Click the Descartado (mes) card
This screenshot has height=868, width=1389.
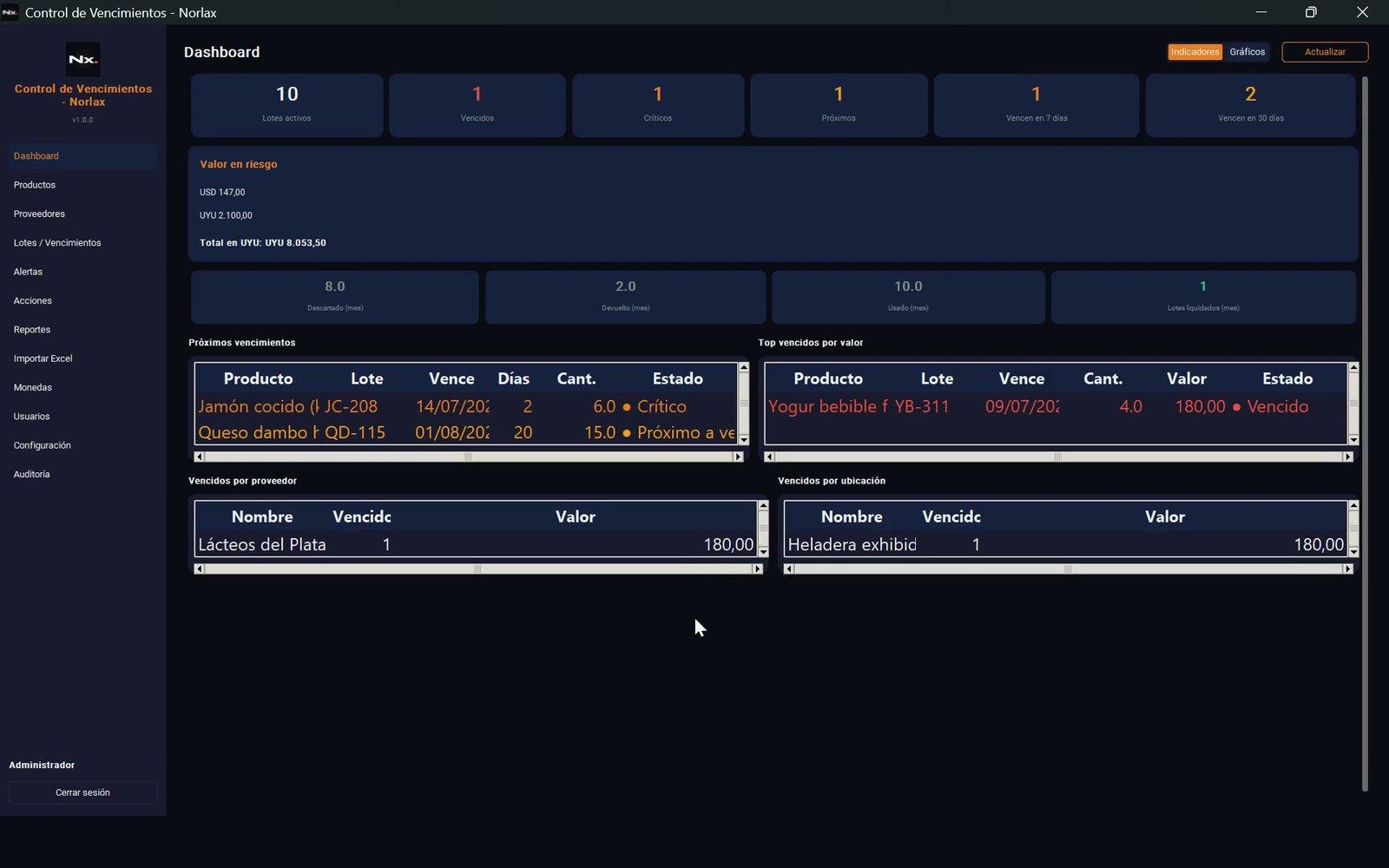(x=334, y=297)
